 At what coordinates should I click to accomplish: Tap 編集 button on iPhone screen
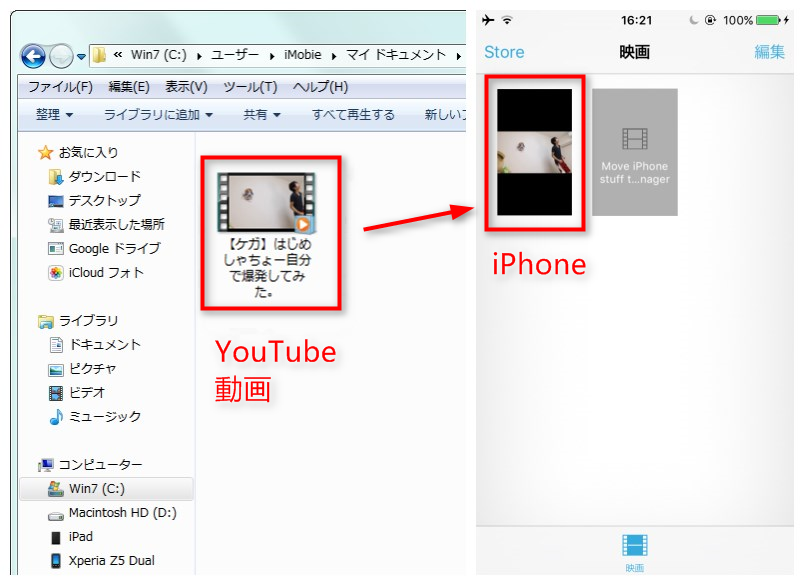coord(770,52)
